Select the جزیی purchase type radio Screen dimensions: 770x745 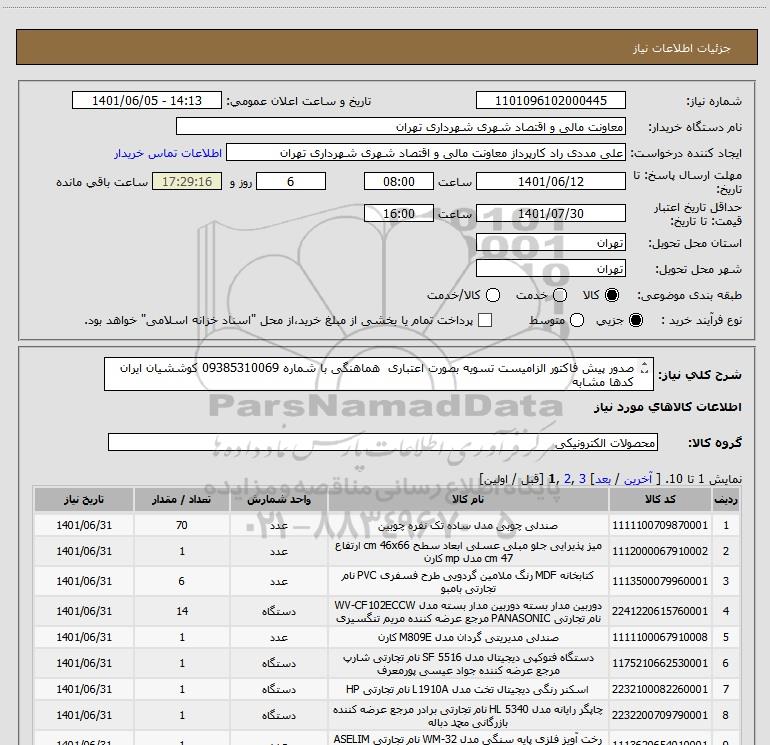coord(636,320)
